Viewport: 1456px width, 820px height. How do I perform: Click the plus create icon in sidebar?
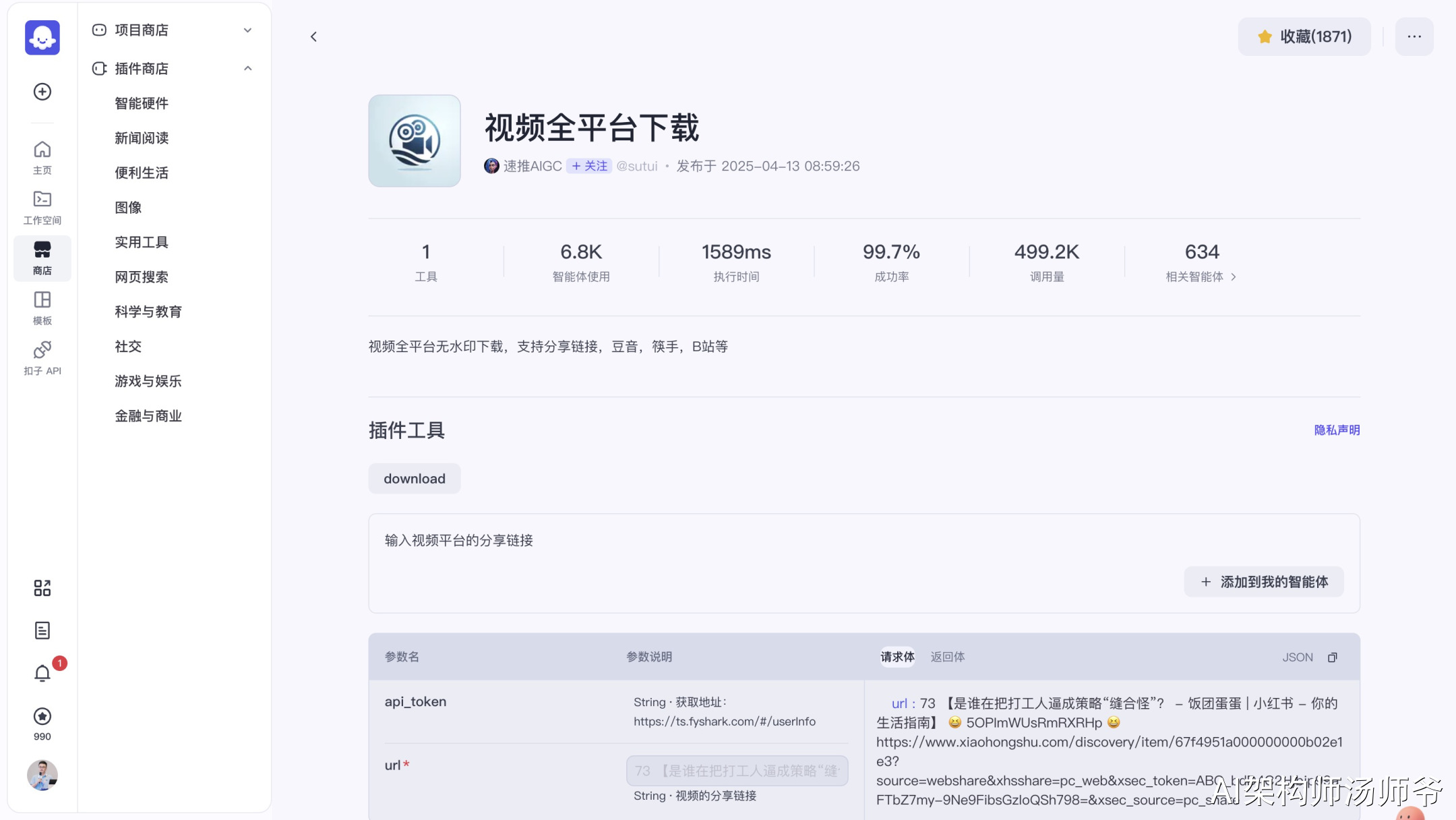tap(42, 92)
